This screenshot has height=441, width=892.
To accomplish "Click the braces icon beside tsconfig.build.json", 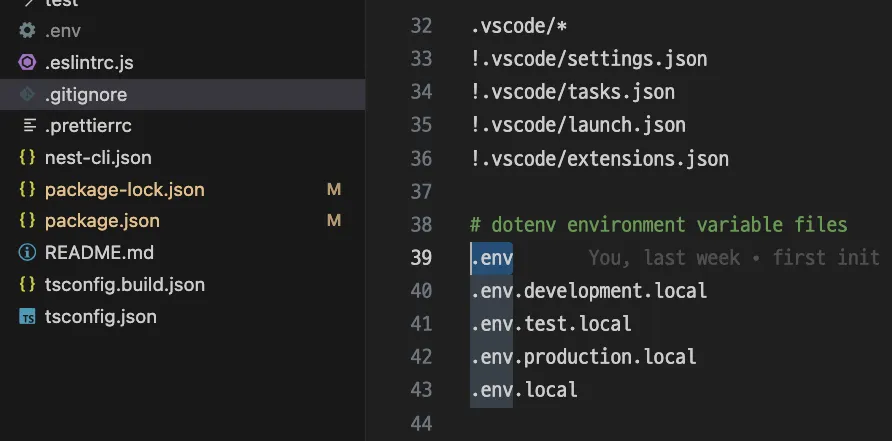I will coord(27,285).
